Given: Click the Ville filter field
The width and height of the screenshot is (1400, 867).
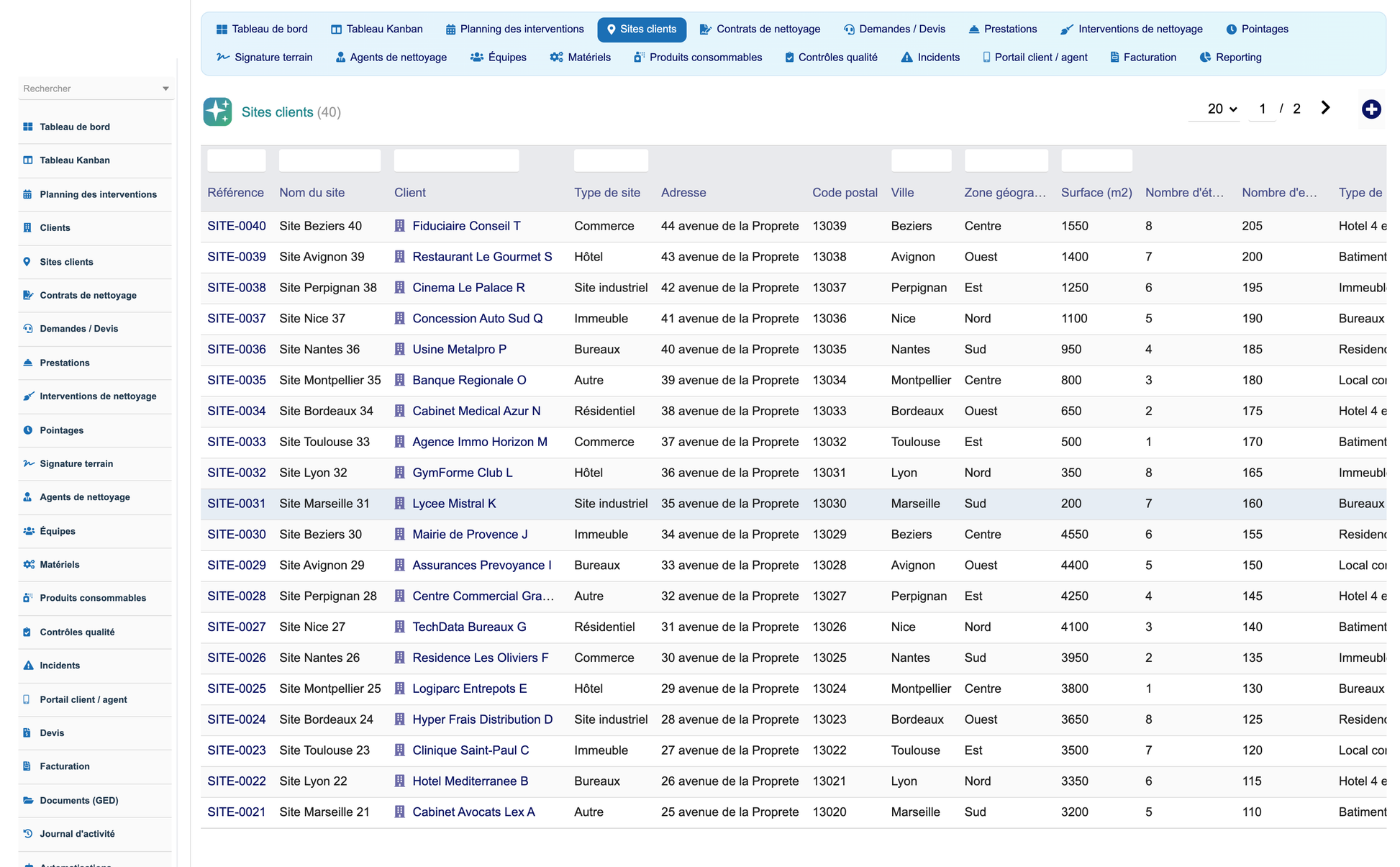Looking at the screenshot, I should 921,160.
